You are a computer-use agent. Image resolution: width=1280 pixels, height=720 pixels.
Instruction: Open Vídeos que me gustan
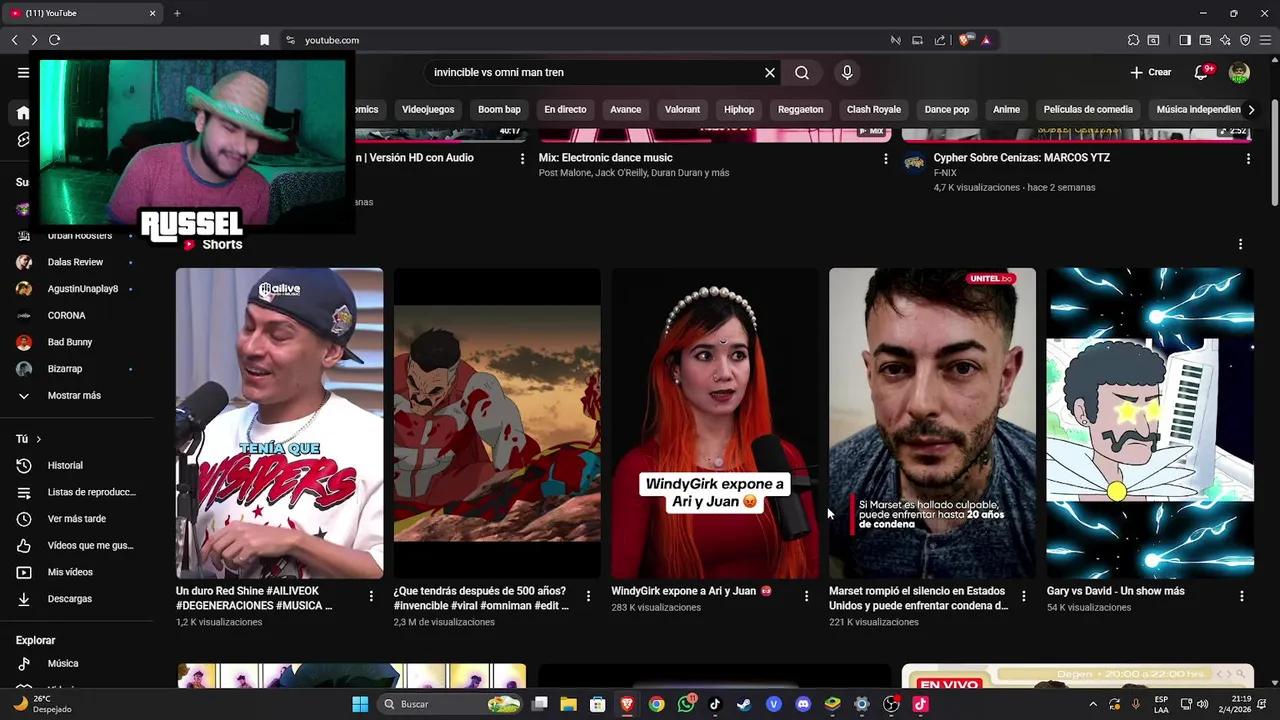[x=74, y=545]
